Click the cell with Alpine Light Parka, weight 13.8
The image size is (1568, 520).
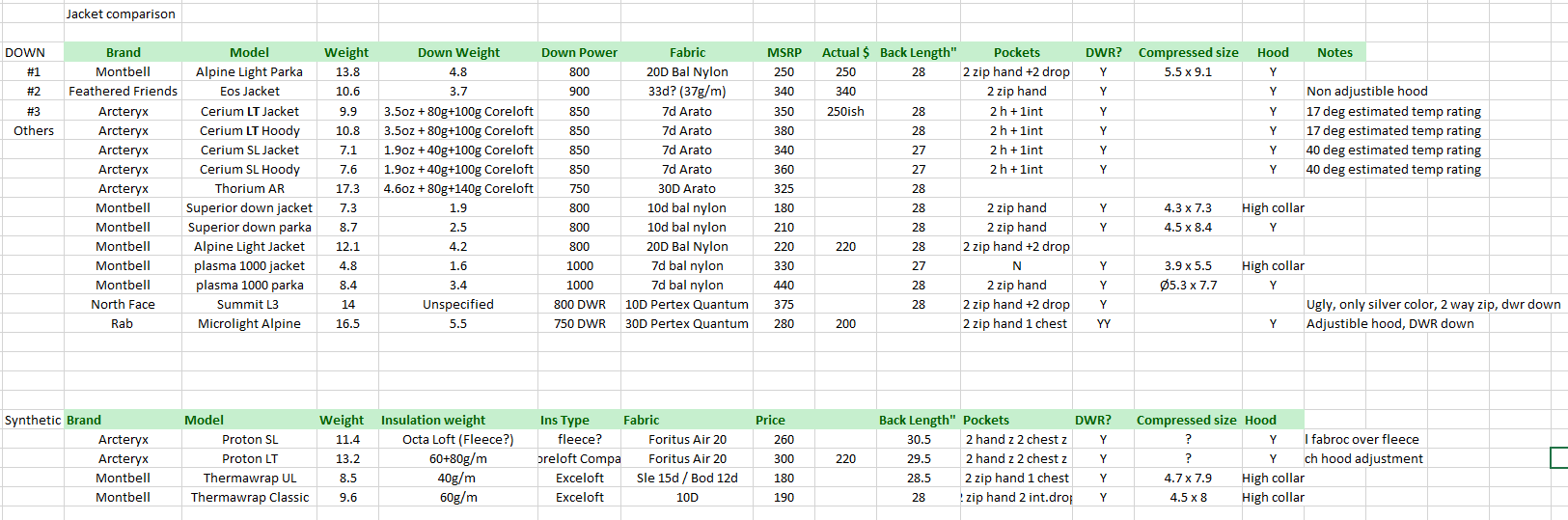pyautogui.click(x=249, y=72)
